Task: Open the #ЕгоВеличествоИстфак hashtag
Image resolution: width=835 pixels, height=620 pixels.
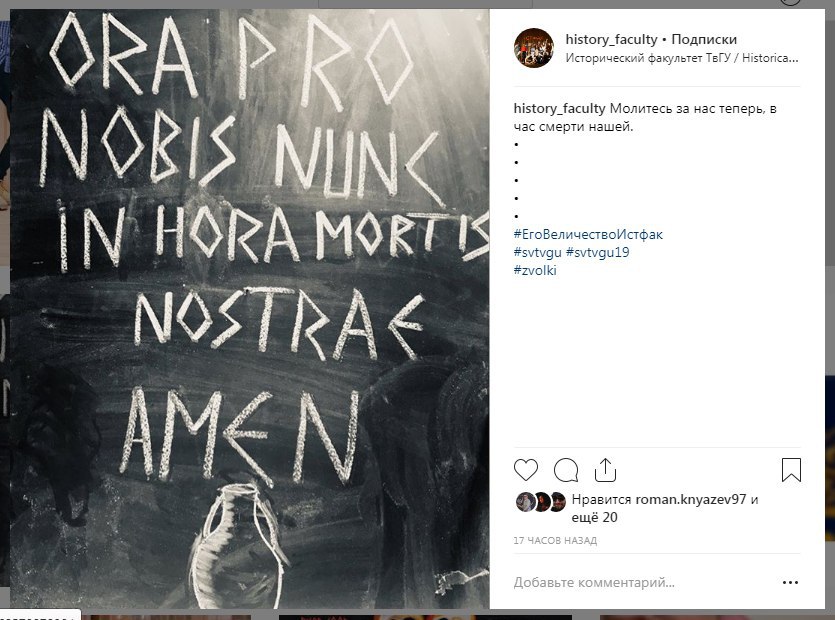Action: (x=588, y=234)
